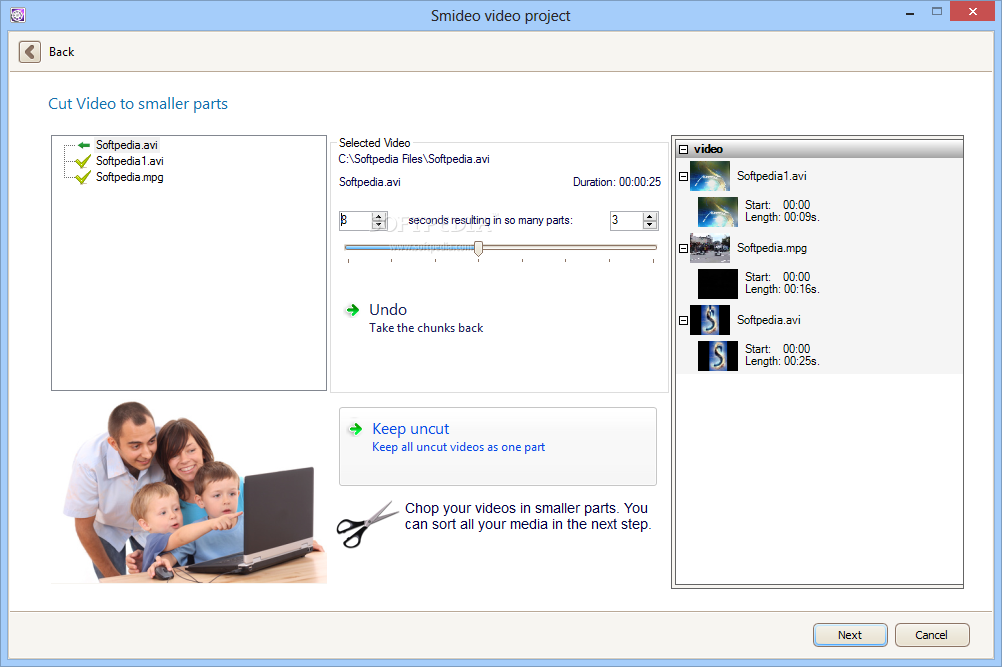Click the seconds value input field
Screen dimensions: 1002x667
pos(355,220)
